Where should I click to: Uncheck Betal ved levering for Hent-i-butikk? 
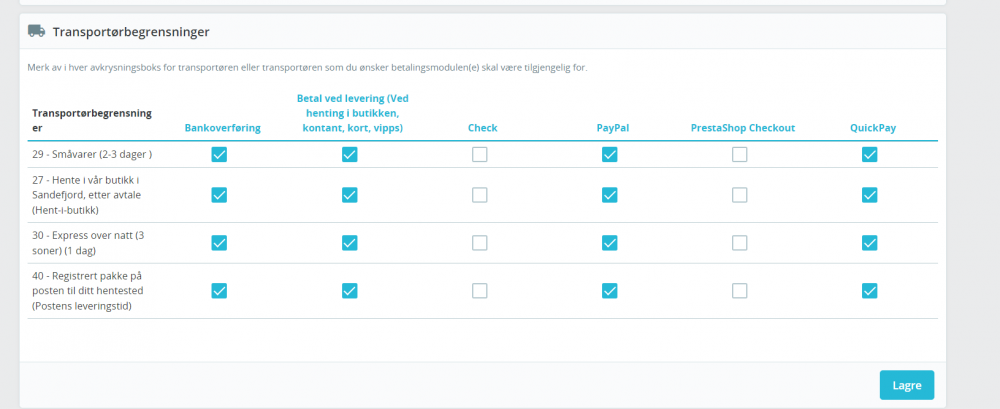(349, 195)
